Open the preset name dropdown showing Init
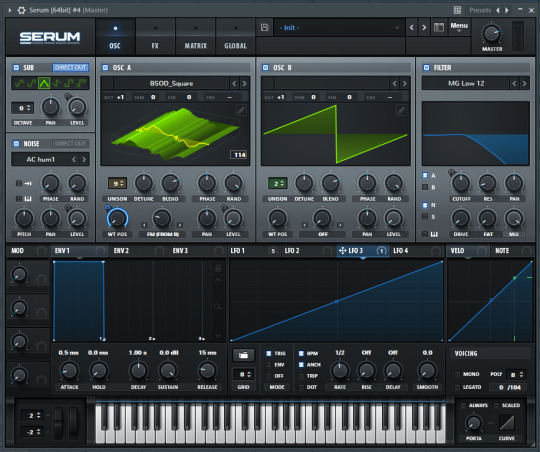 point(339,28)
